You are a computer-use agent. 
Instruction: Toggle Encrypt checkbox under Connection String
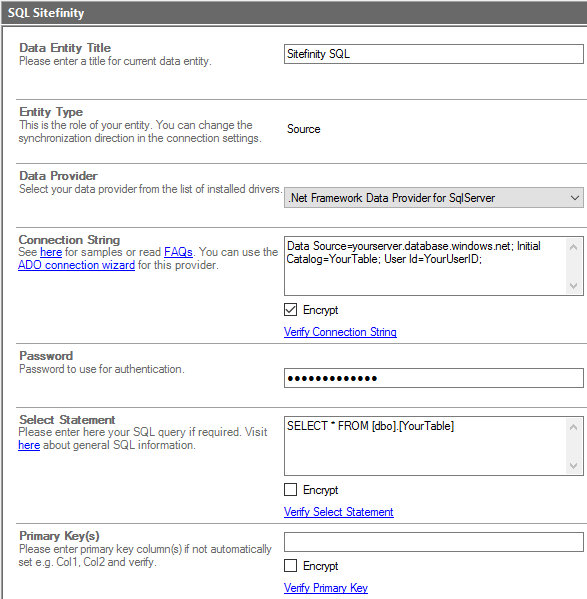[x=290, y=309]
